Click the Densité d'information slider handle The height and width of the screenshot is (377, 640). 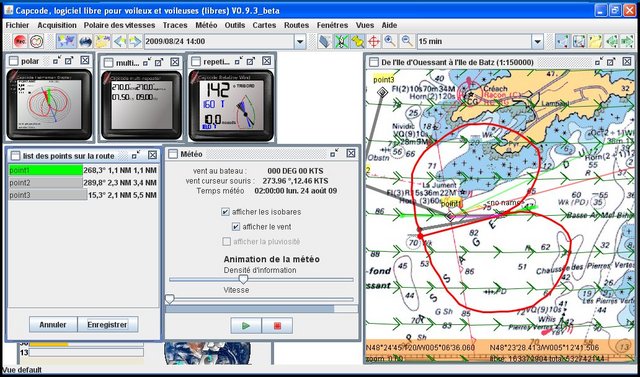(x=243, y=279)
